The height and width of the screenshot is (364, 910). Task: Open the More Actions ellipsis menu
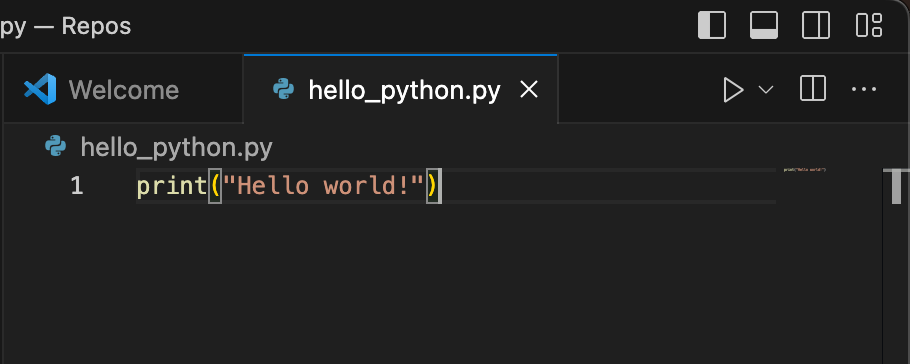coord(864,89)
